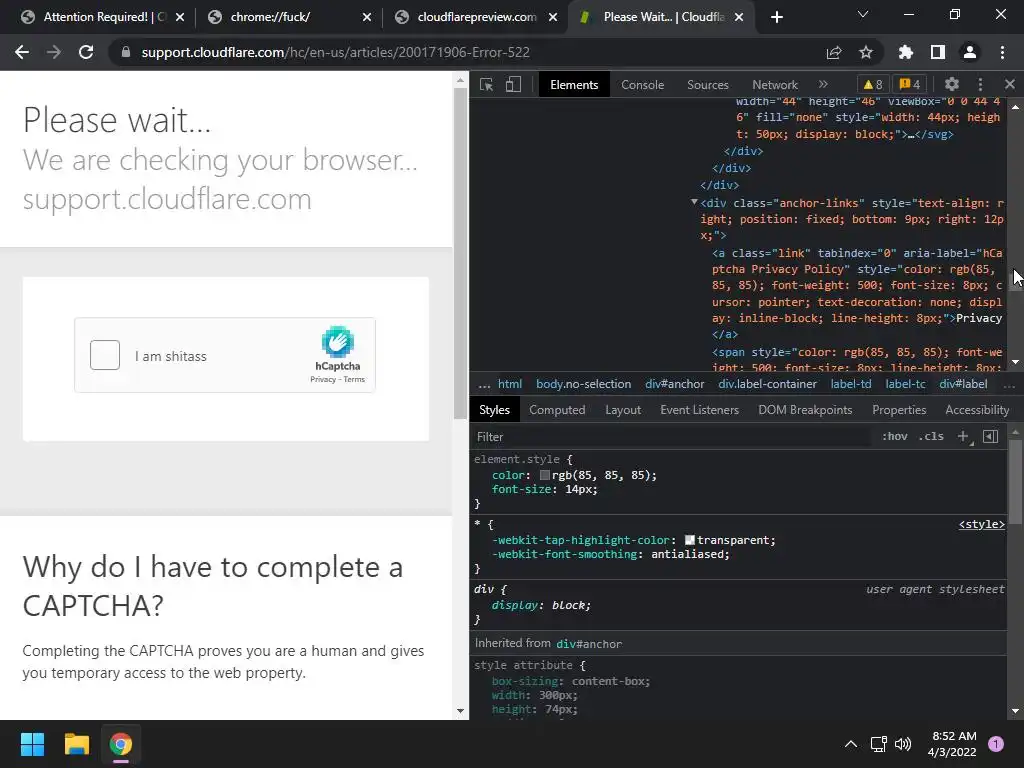
Task: Show hidden system tray icons
Action: click(850, 744)
